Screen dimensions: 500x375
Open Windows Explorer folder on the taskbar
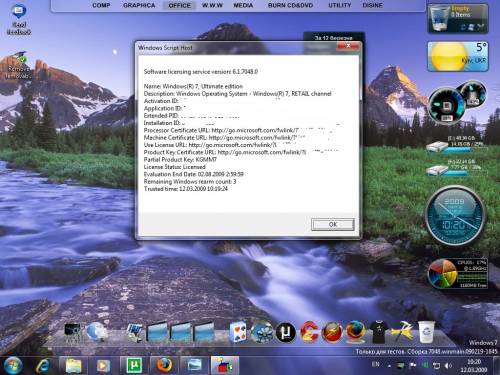[x=73, y=366]
